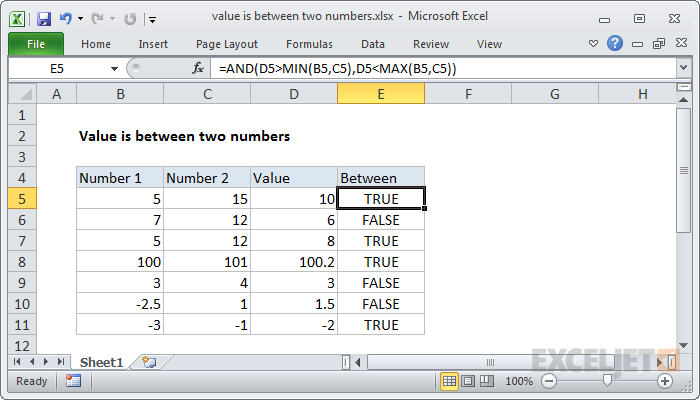The width and height of the screenshot is (700, 400).
Task: Click the Repeat icon in quick access
Action: coord(130,19)
